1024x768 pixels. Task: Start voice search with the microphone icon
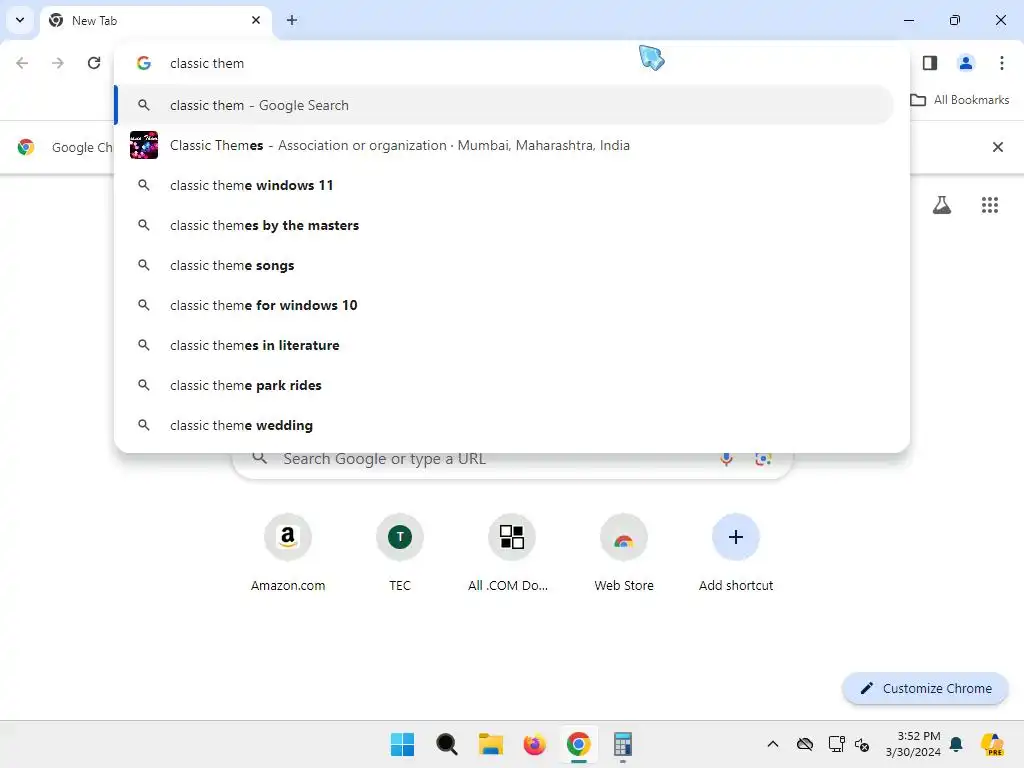pyautogui.click(x=726, y=459)
